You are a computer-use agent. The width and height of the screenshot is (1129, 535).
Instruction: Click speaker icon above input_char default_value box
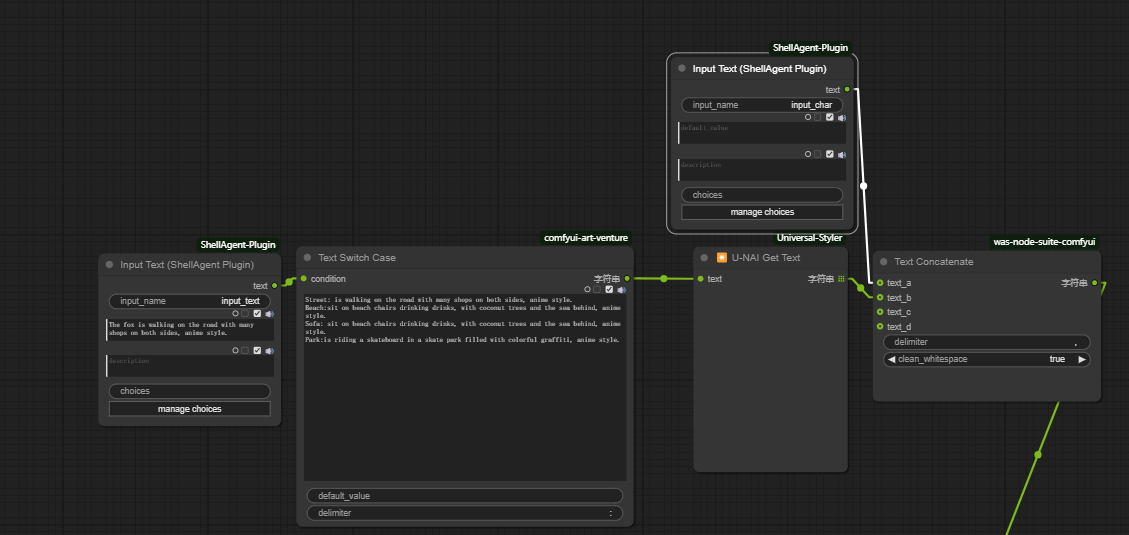tap(842, 117)
